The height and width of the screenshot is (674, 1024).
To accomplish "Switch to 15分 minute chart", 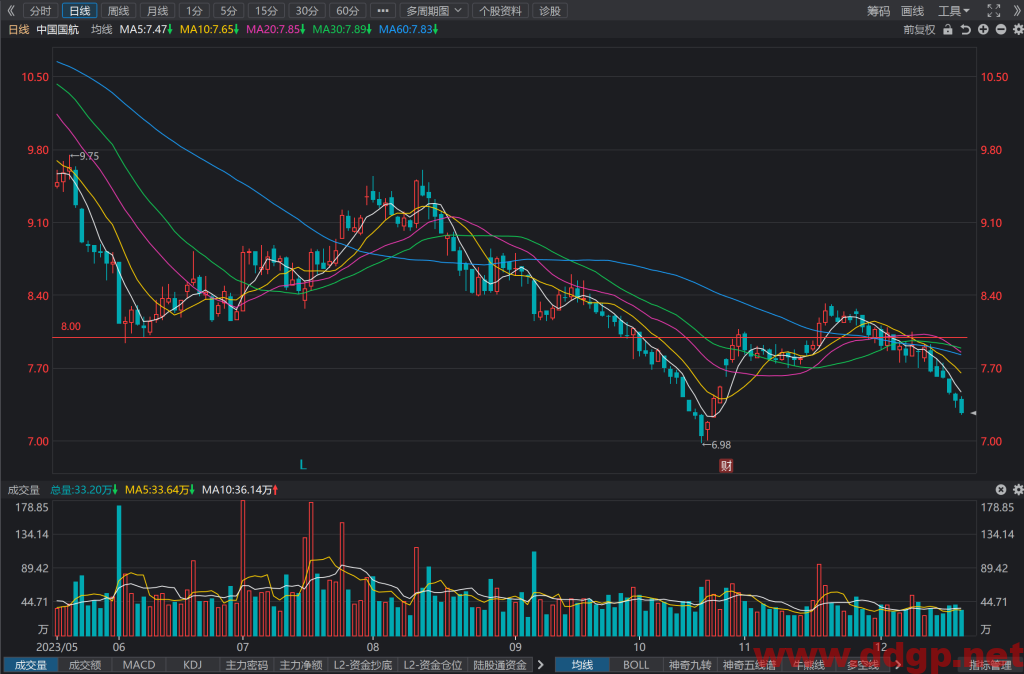I will tap(266, 10).
